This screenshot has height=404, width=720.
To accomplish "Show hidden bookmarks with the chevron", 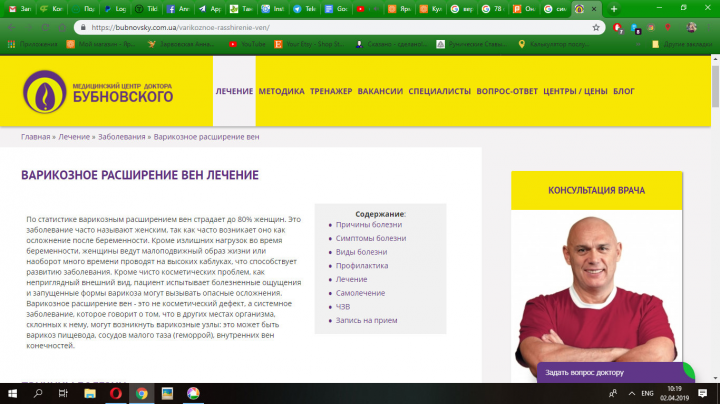I will (638, 44).
